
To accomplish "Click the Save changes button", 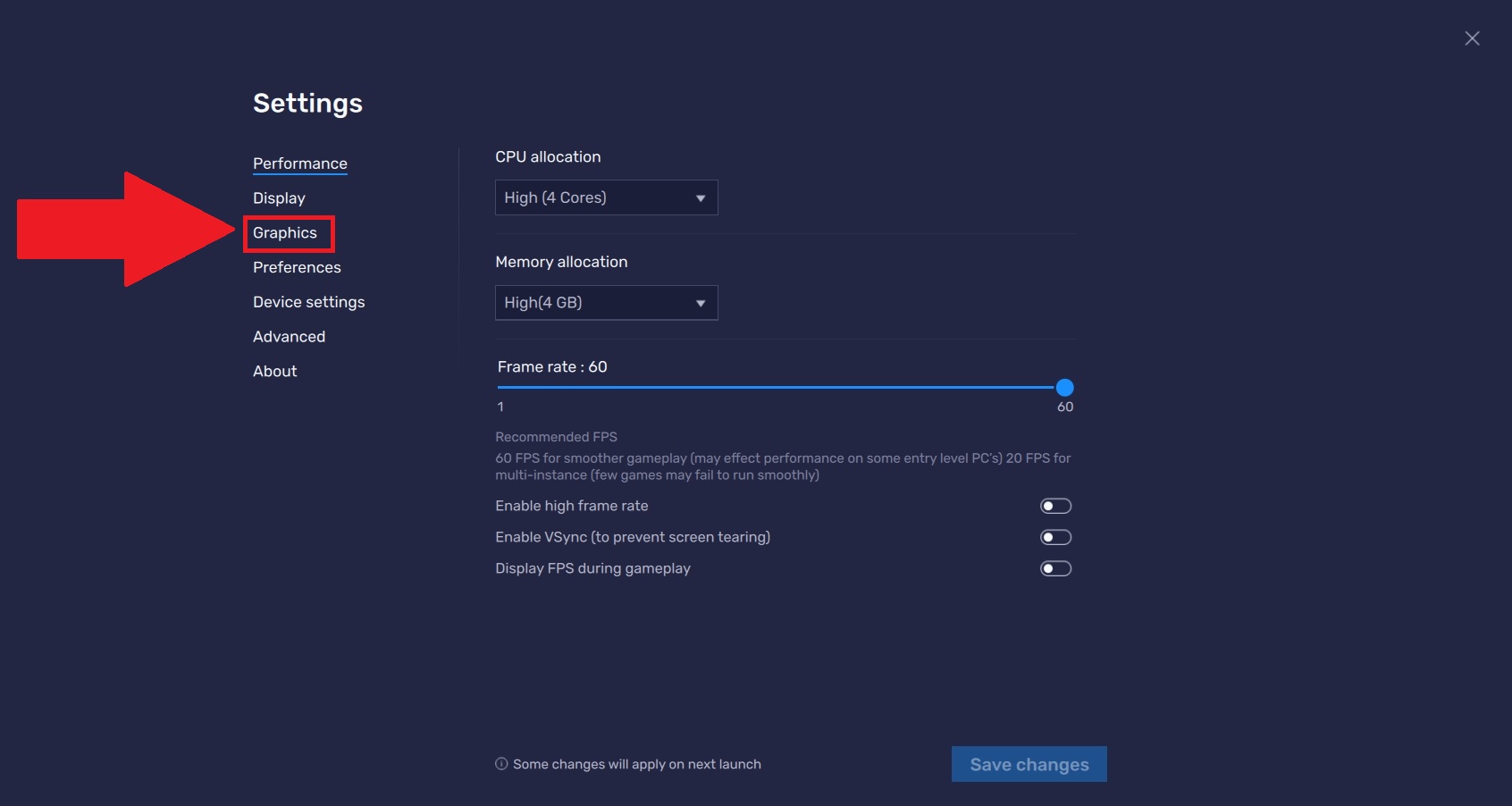I will click(x=1029, y=764).
